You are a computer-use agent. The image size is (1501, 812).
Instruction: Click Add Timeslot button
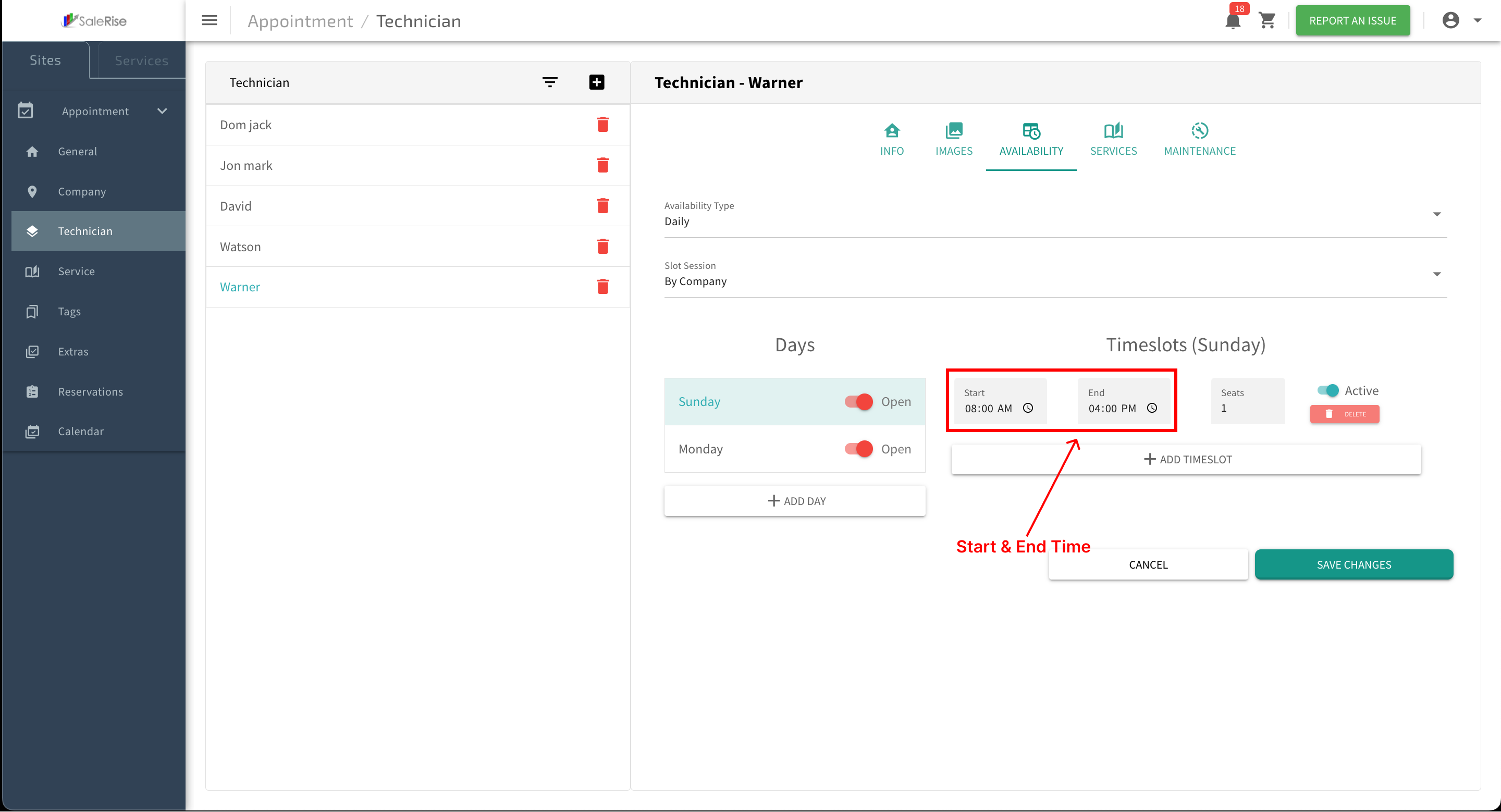point(1186,460)
